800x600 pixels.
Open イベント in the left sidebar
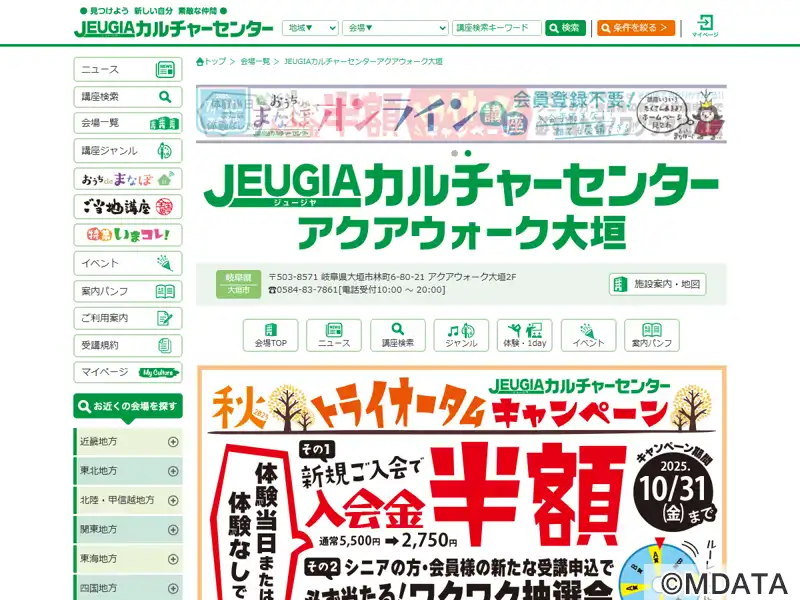pos(128,263)
